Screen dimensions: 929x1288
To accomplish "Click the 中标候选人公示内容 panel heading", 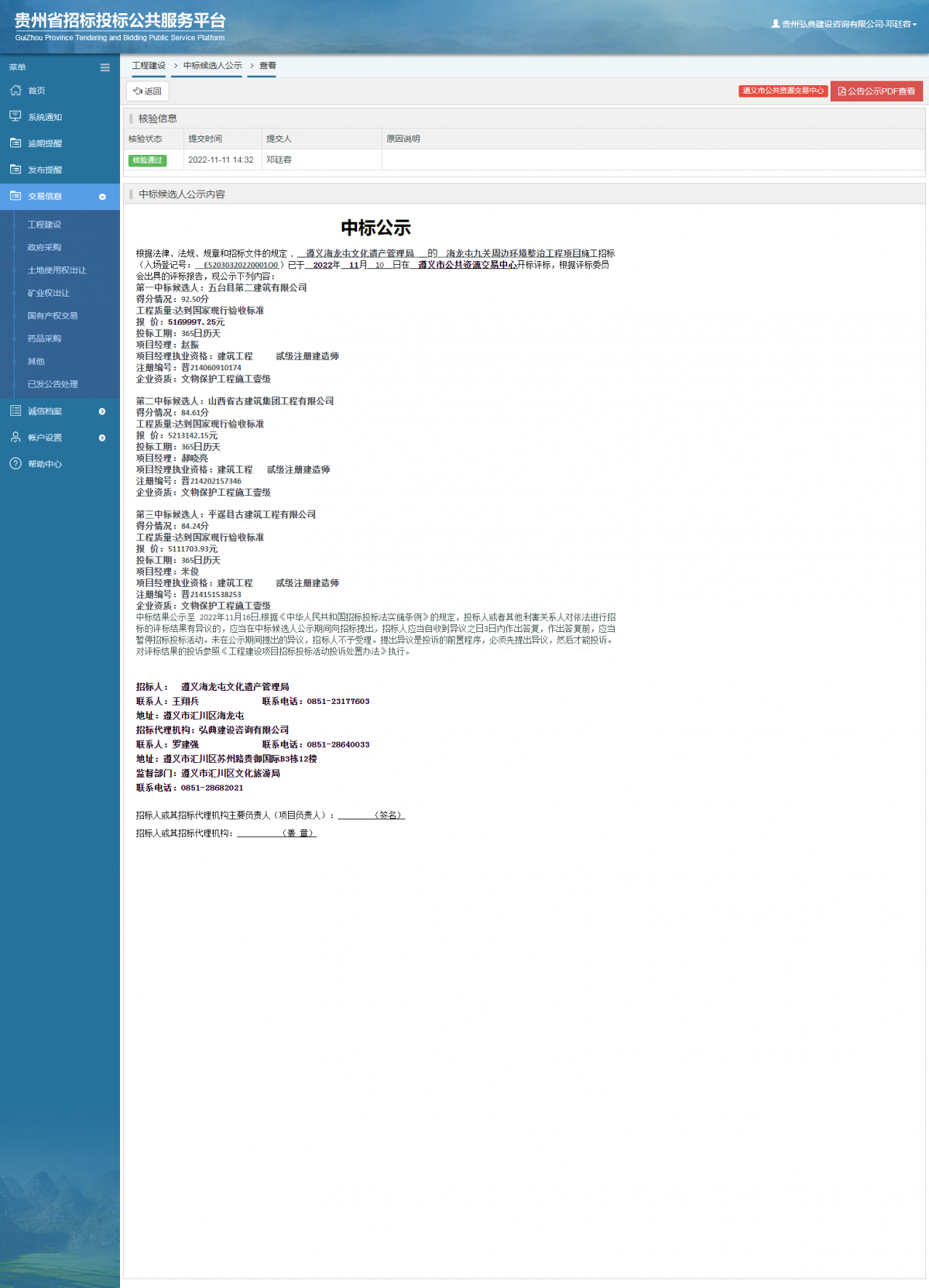I will [182, 194].
